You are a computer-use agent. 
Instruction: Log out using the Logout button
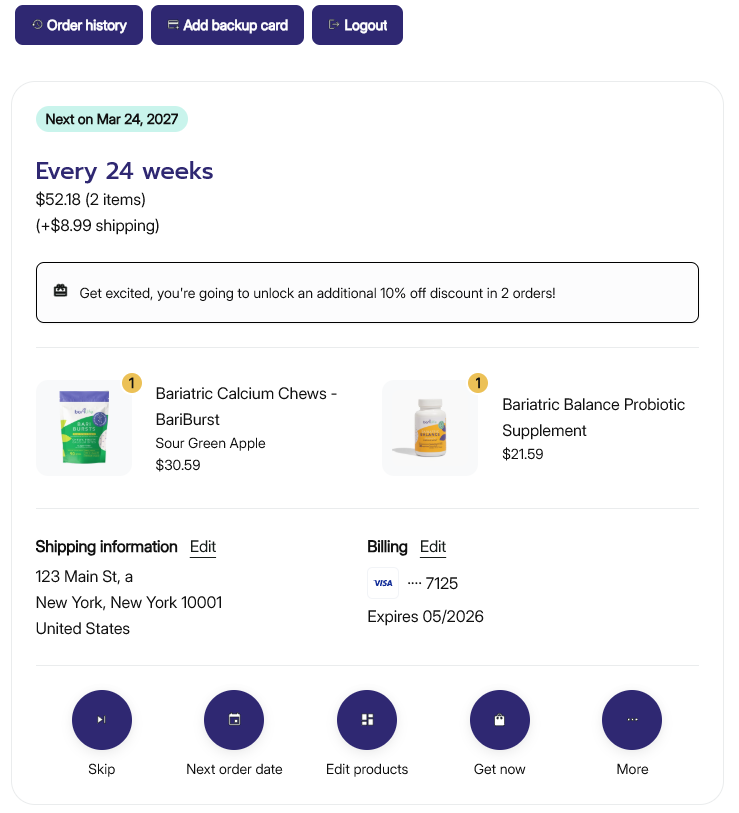357,25
